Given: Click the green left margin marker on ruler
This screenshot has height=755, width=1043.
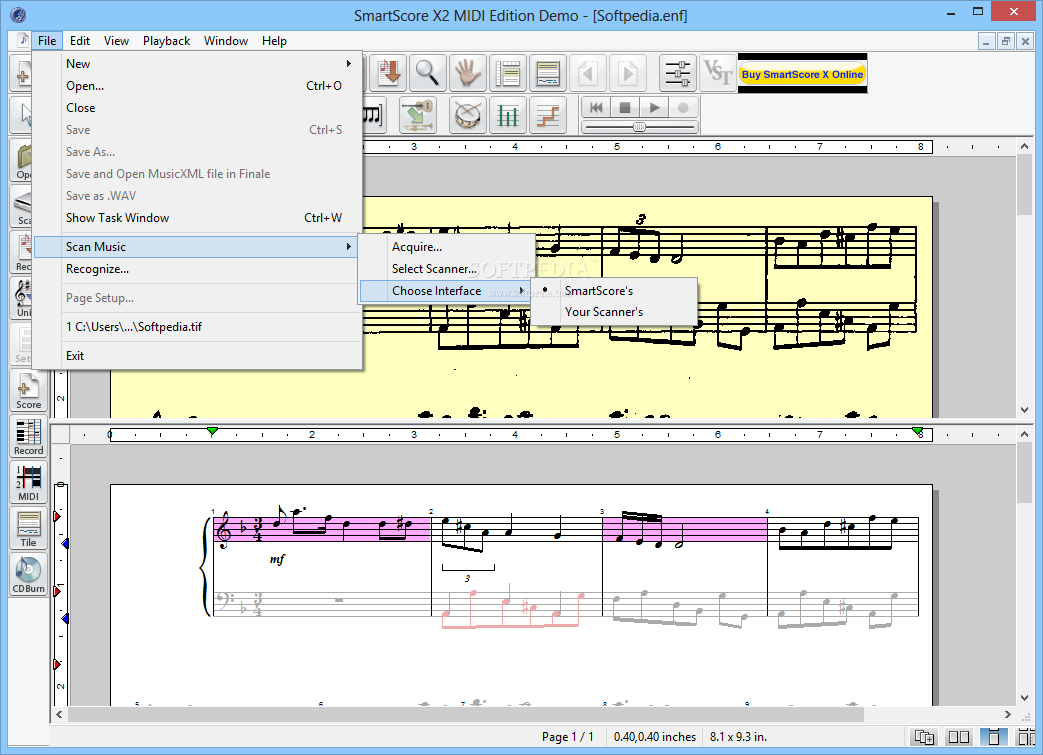Looking at the screenshot, I should point(212,432).
